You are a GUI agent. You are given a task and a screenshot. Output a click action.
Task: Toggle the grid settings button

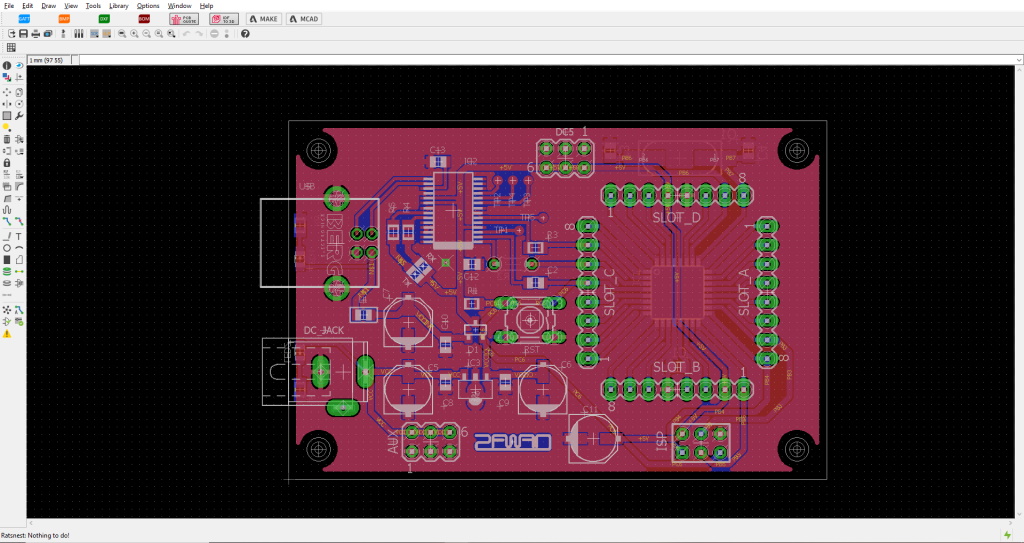[x=11, y=47]
